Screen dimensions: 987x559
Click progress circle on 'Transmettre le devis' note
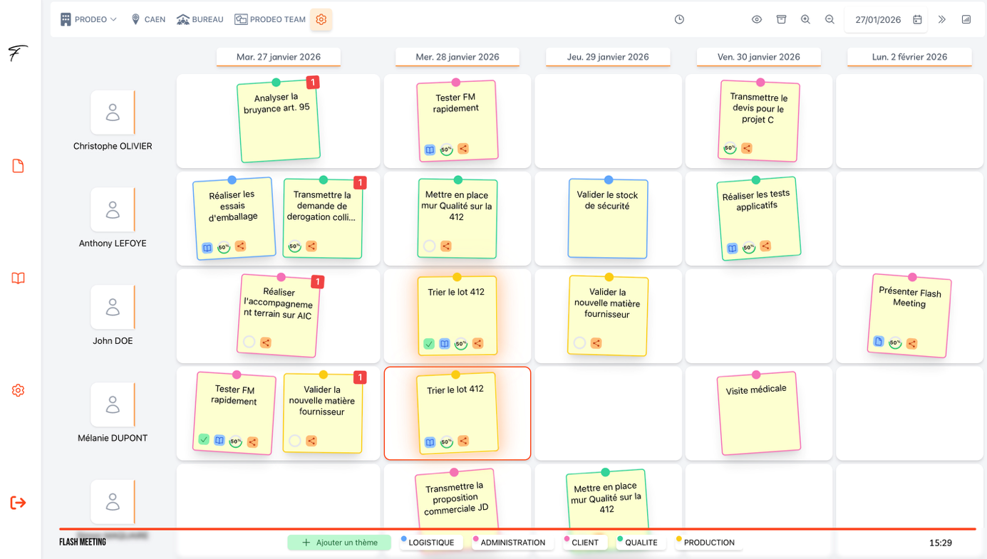pos(730,149)
